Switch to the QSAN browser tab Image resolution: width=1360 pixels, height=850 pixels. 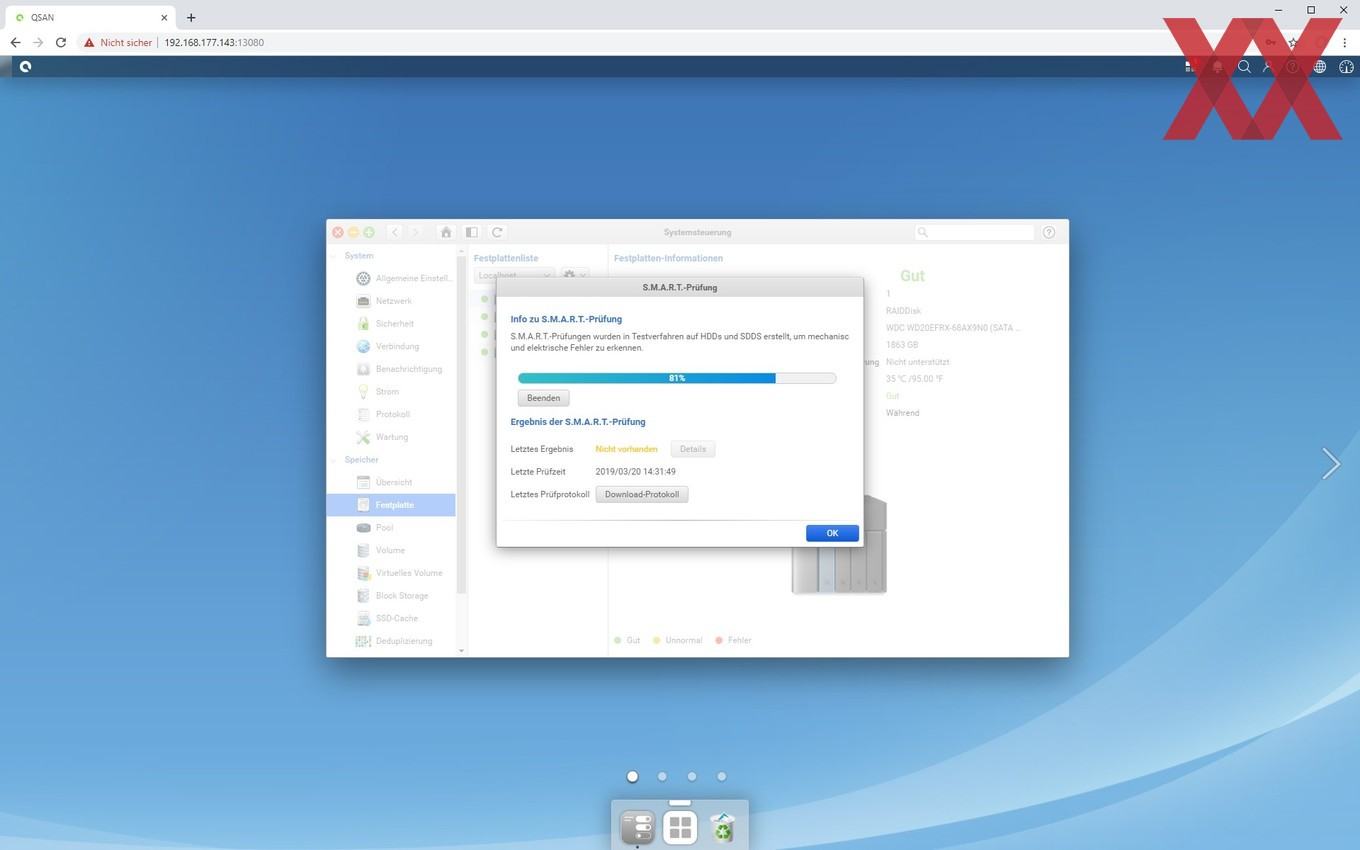point(90,17)
